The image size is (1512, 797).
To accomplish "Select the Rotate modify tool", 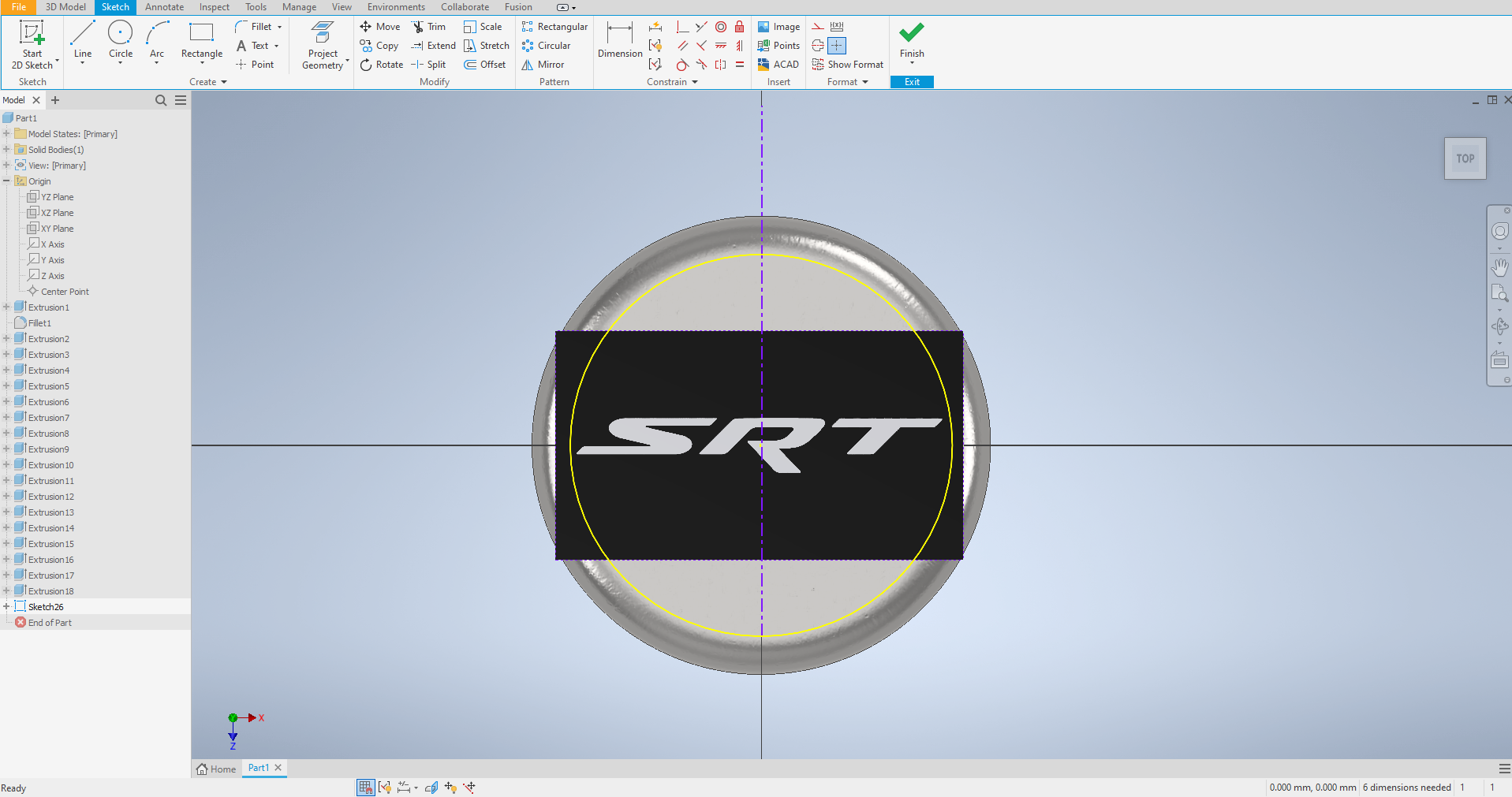I will (382, 65).
